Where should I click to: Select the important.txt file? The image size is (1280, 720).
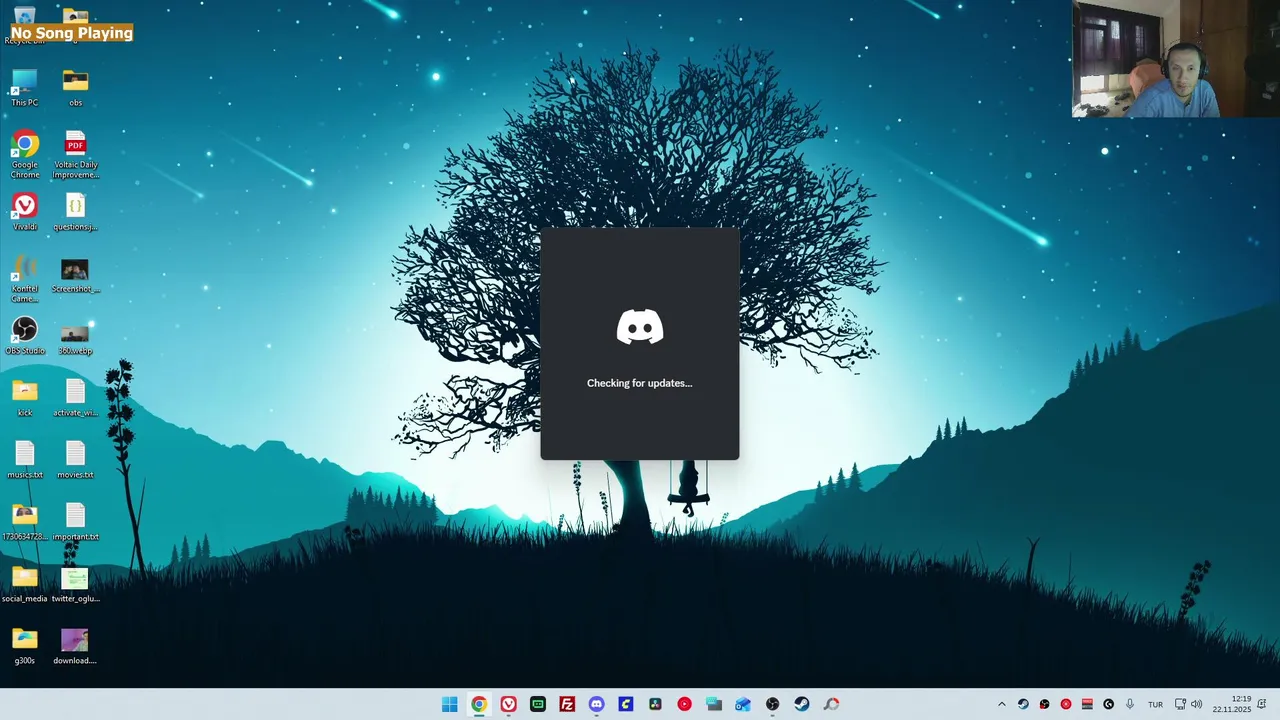75,522
